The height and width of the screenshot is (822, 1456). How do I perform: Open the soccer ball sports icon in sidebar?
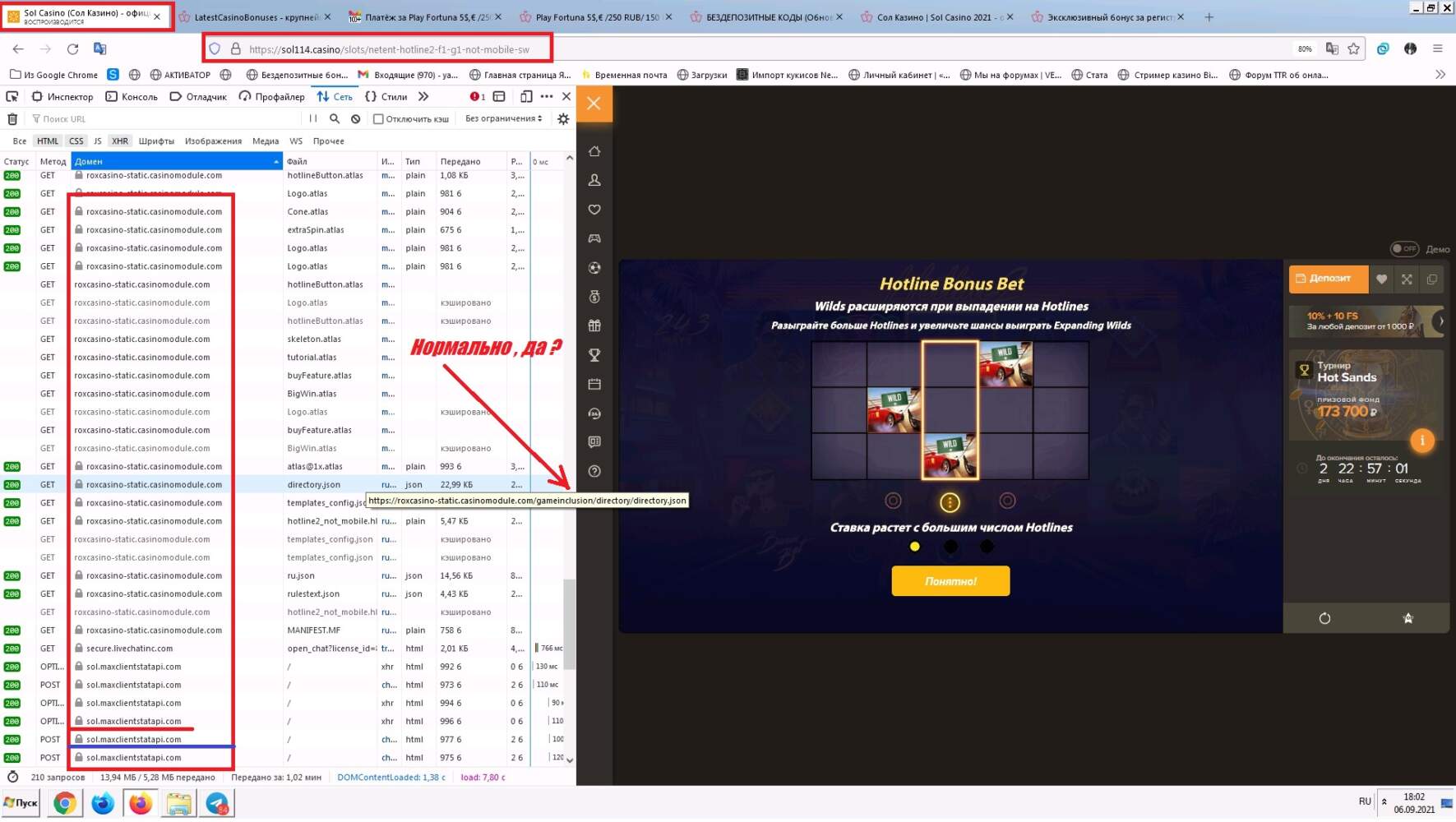(594, 268)
